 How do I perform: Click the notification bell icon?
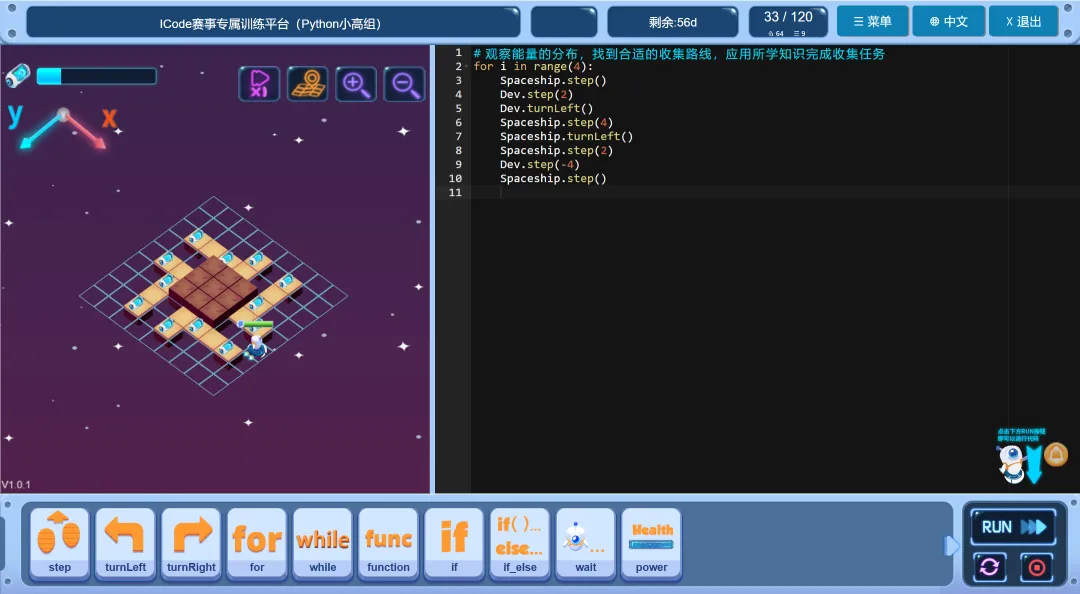[1056, 455]
